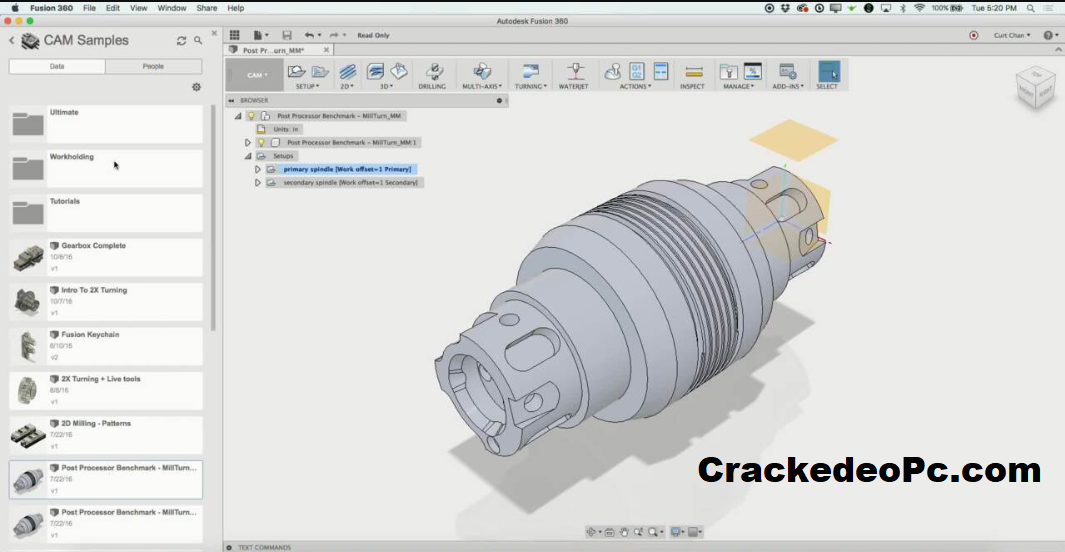Open the Window menu

pyautogui.click(x=172, y=8)
